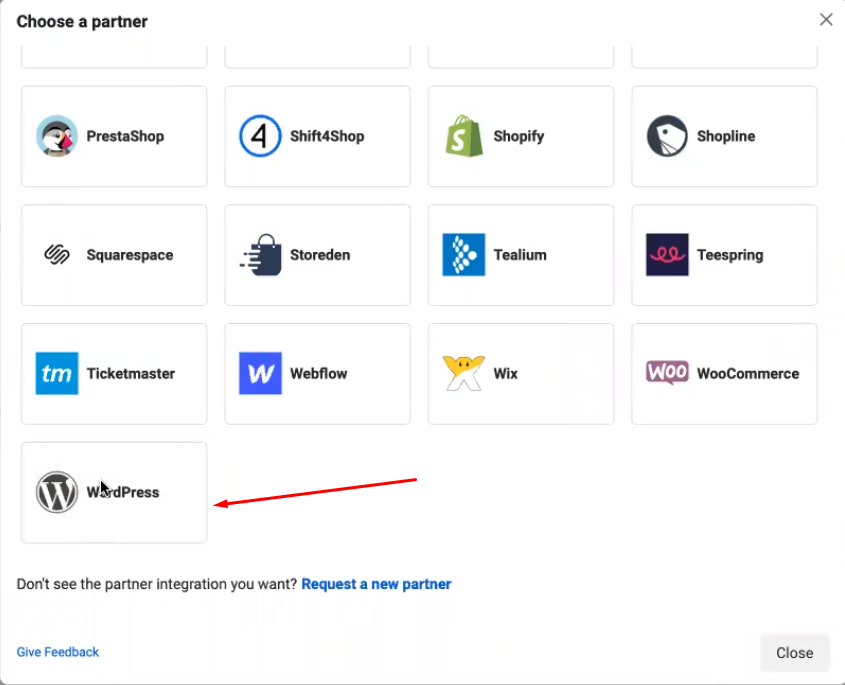Choose the Squarespace partner label
Image resolution: width=845 pixels, height=685 pixels.
(130, 255)
